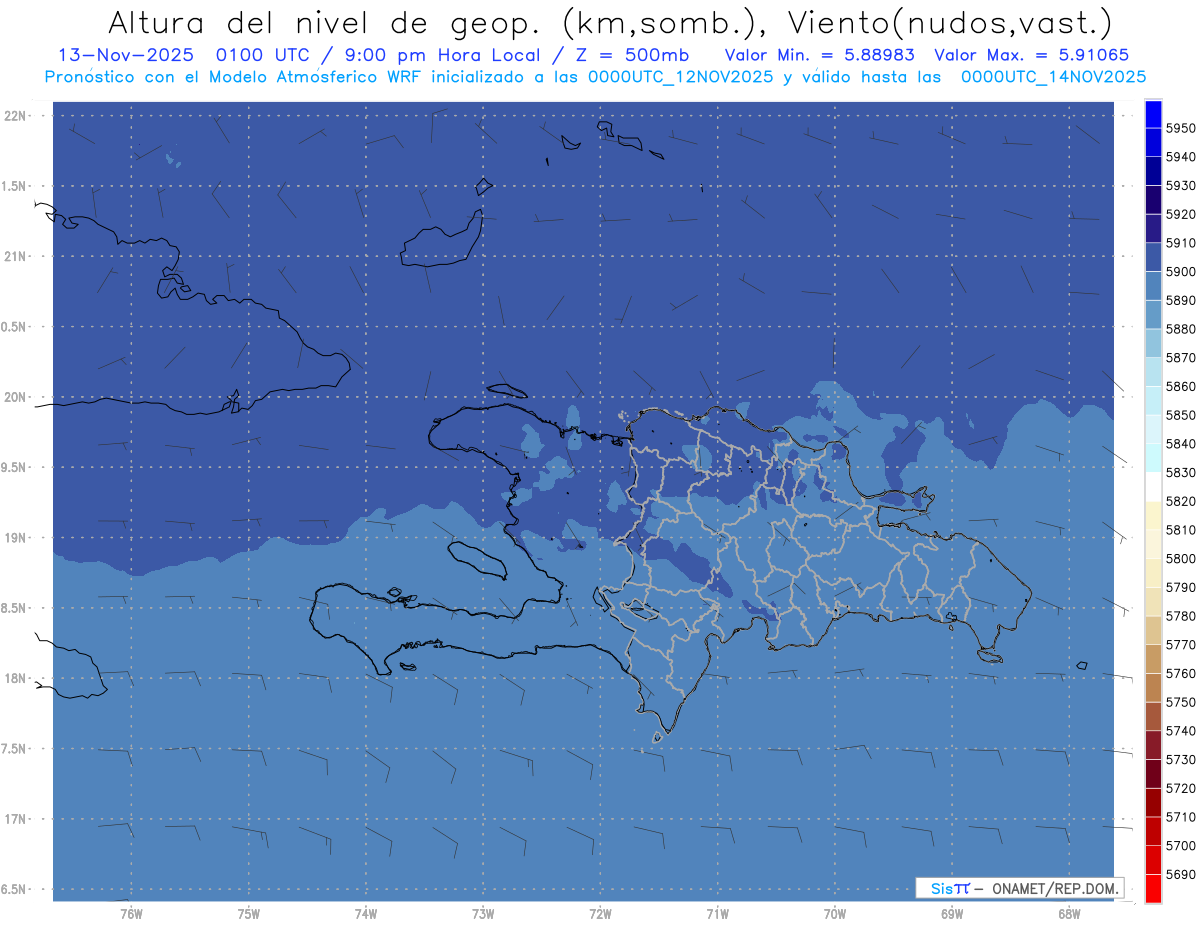
Task: Click the '19N' latitude label
Action: (15, 538)
